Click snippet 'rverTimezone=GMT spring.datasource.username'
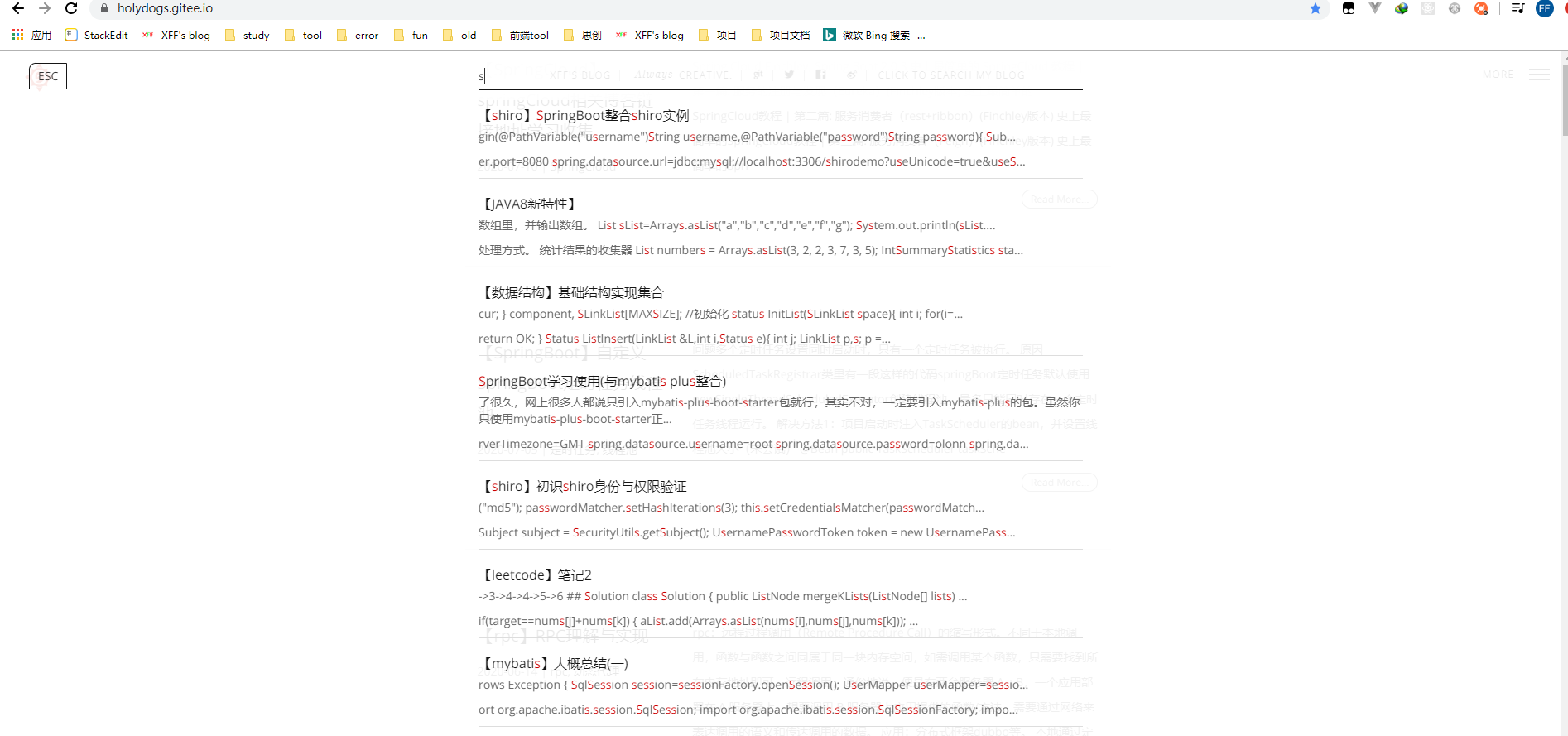 (753, 444)
